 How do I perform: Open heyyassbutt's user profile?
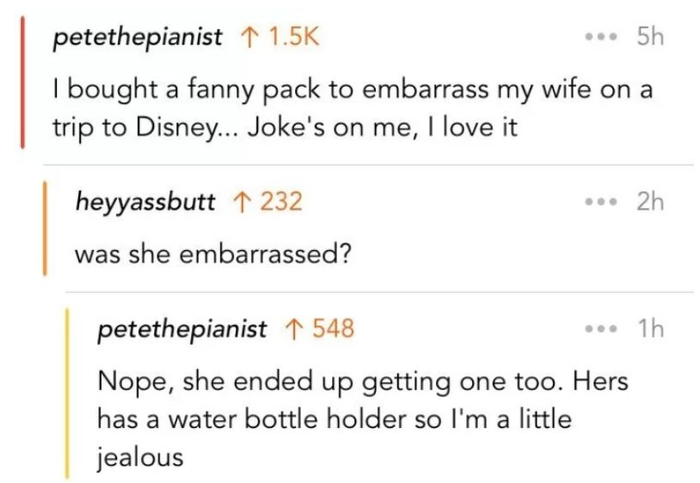pos(146,202)
